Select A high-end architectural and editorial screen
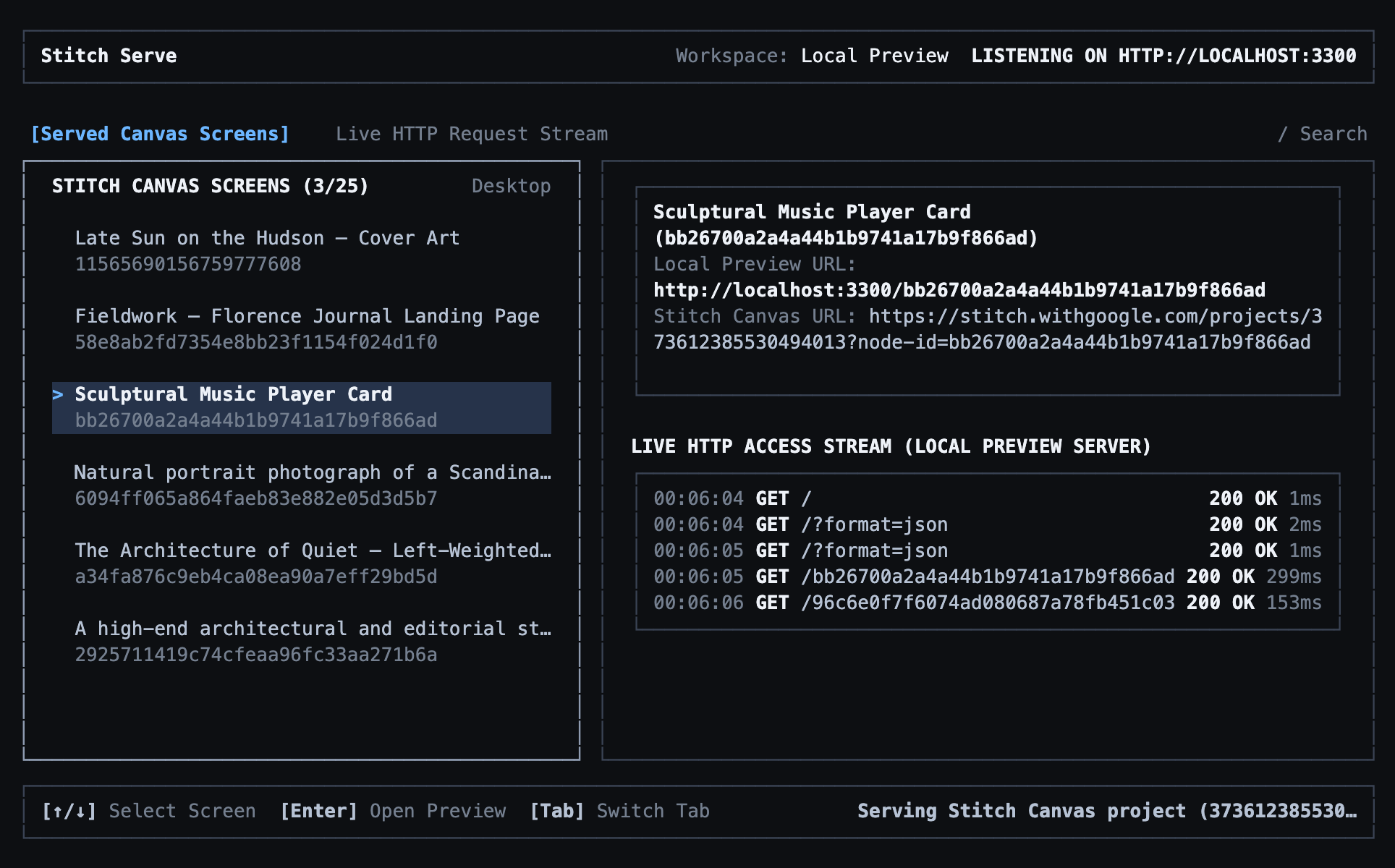The image size is (1395, 868). click(x=302, y=641)
